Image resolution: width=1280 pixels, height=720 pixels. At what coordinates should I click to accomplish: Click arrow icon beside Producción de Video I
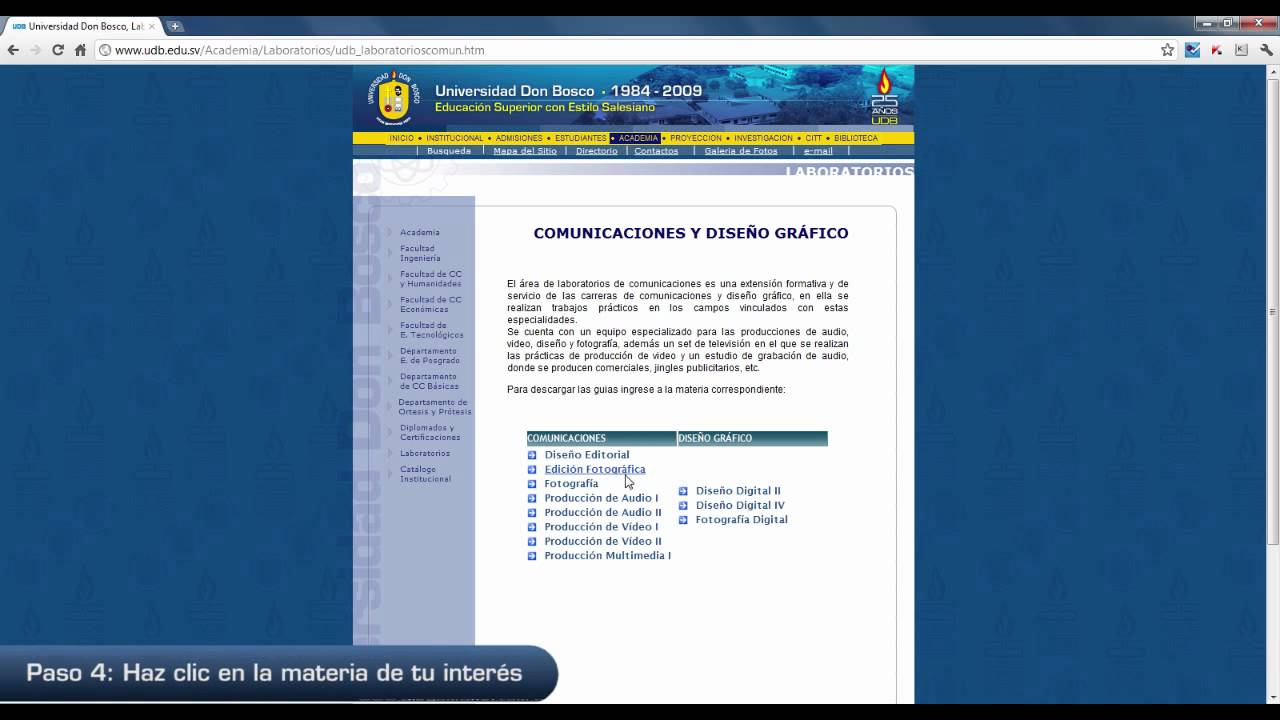tap(532, 527)
